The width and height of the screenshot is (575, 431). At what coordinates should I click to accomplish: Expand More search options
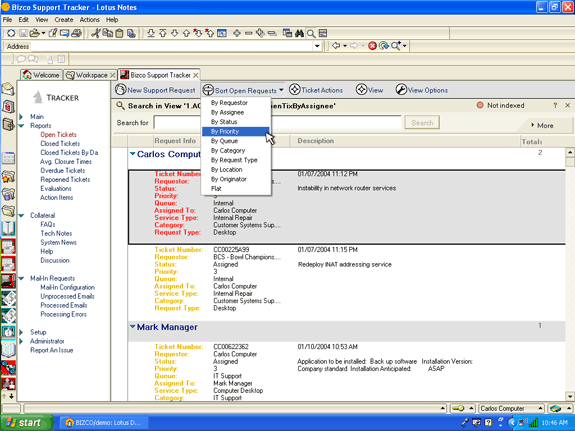point(542,125)
